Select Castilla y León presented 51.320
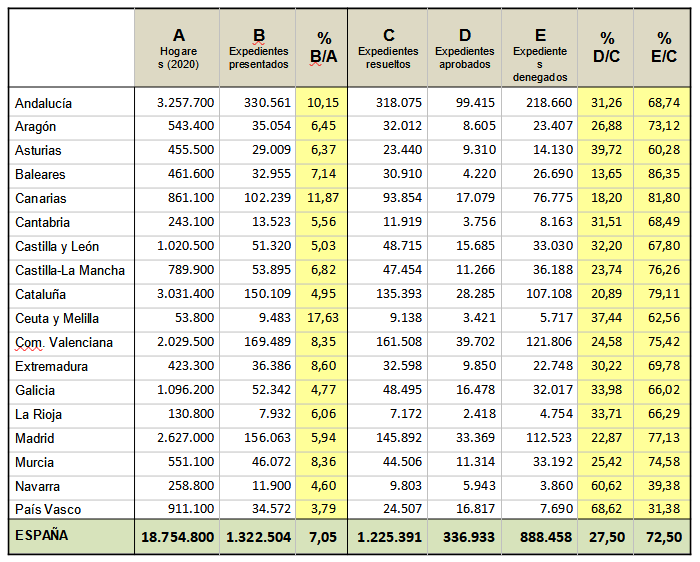 click(x=271, y=246)
